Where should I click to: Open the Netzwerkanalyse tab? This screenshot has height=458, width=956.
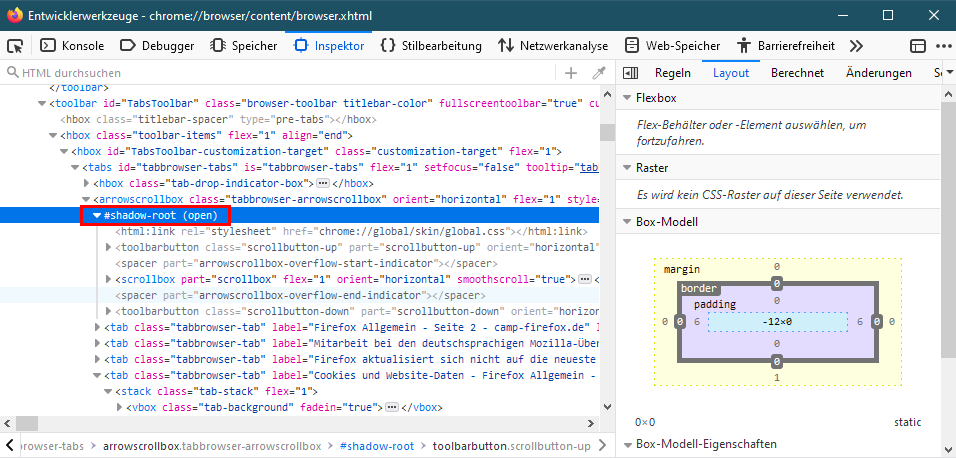coord(553,46)
